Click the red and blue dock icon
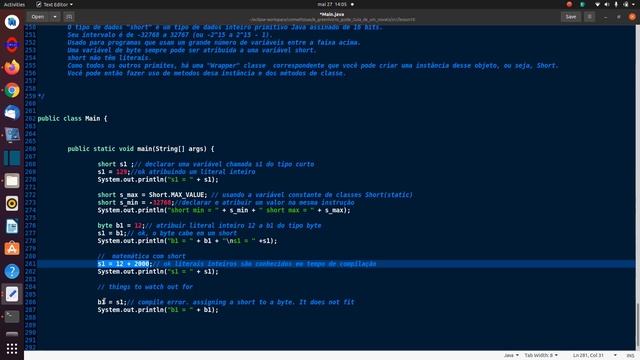Viewport: 640px width, 360px height. click(x=12, y=44)
